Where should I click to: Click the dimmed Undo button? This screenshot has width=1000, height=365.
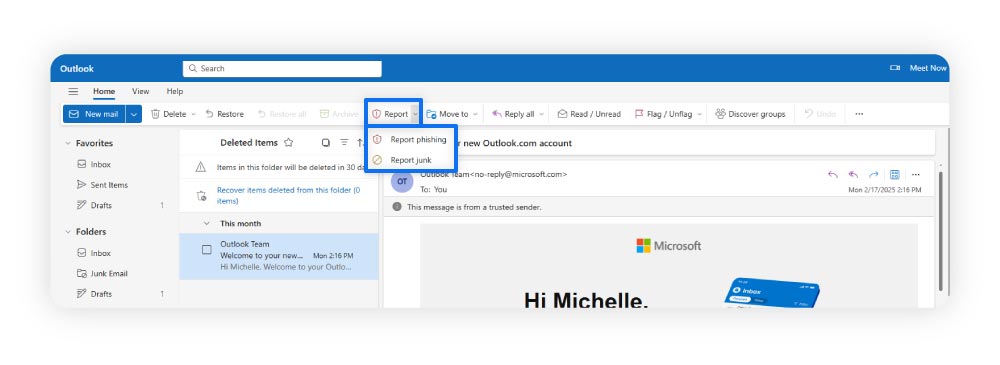pyautogui.click(x=820, y=114)
